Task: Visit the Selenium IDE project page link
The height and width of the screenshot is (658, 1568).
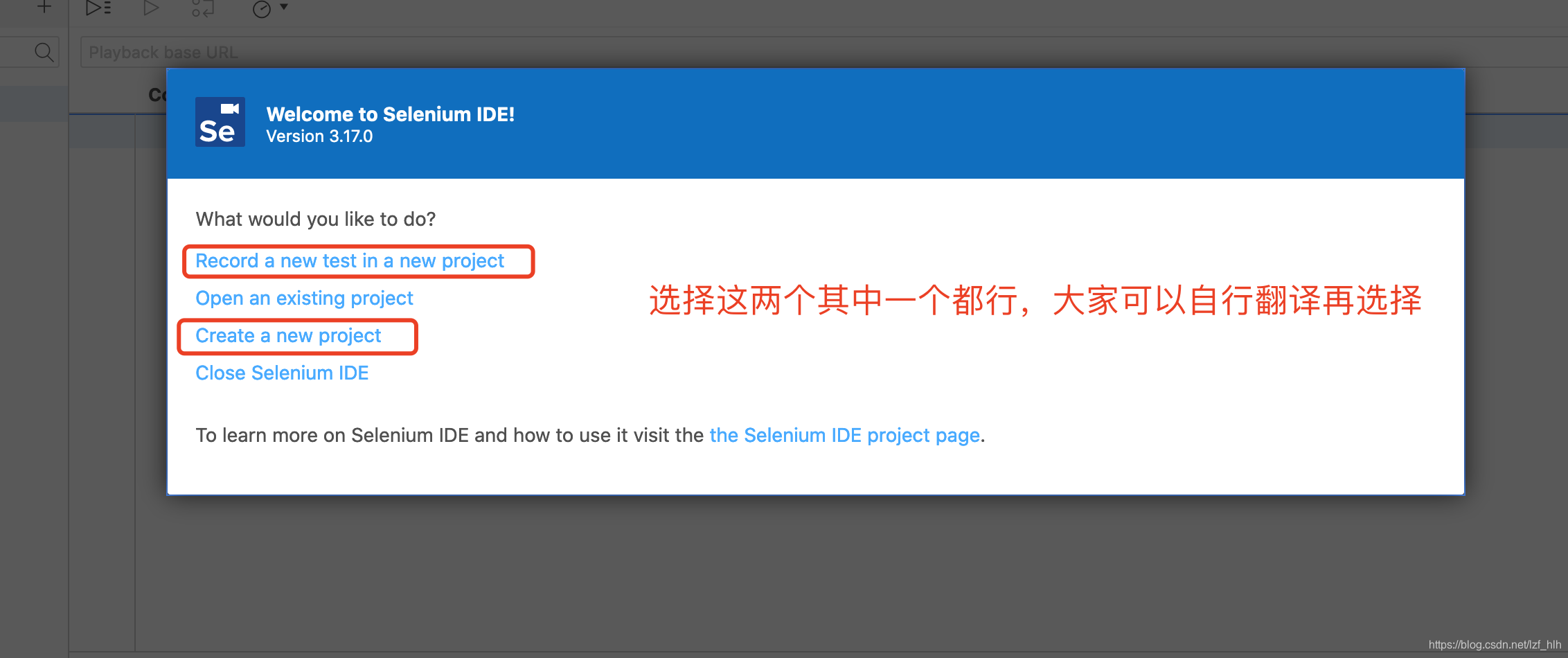Action: [844, 436]
